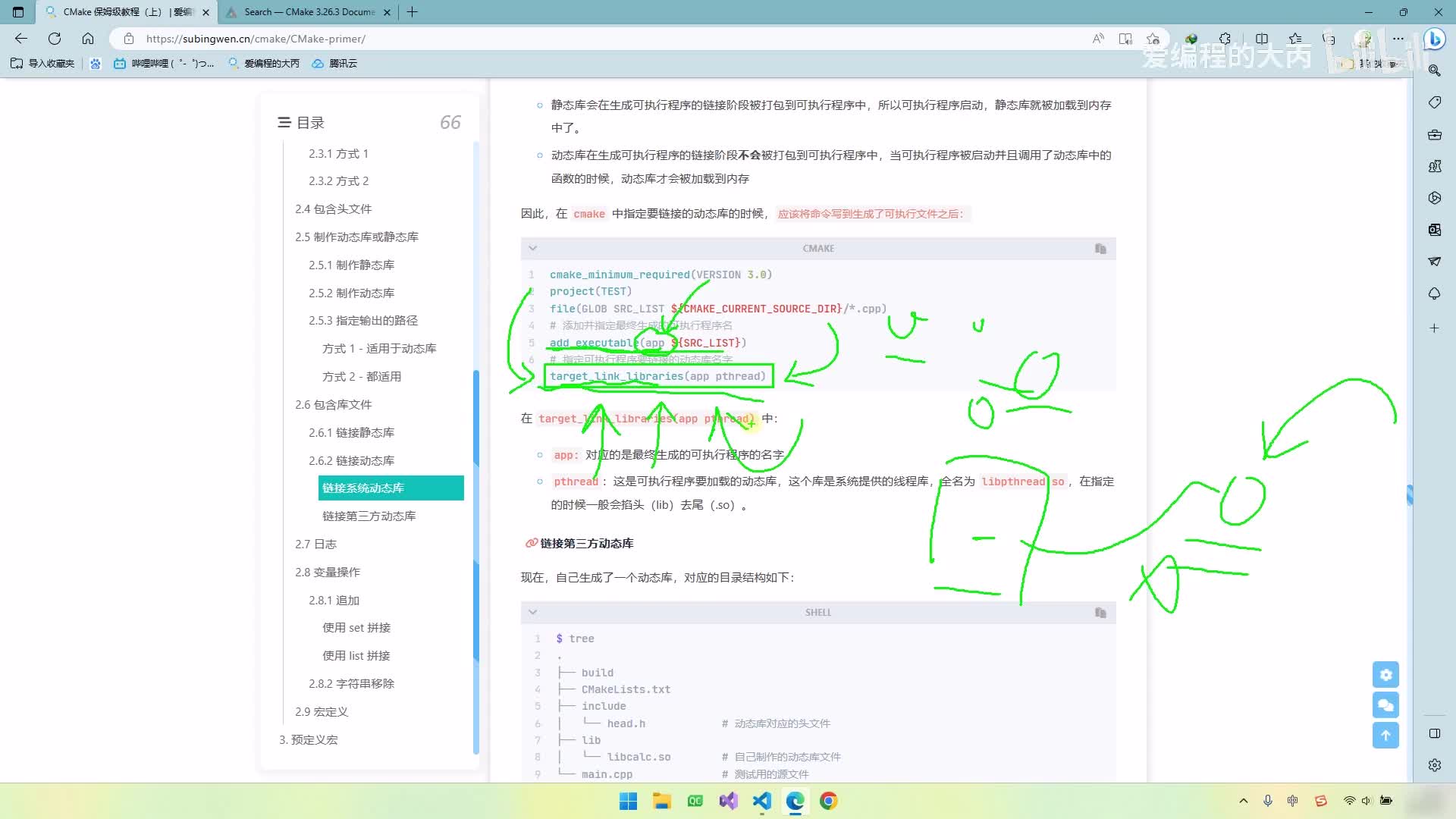Click the refresh/reload page icon
Screen dimensions: 1456x819
click(x=54, y=38)
